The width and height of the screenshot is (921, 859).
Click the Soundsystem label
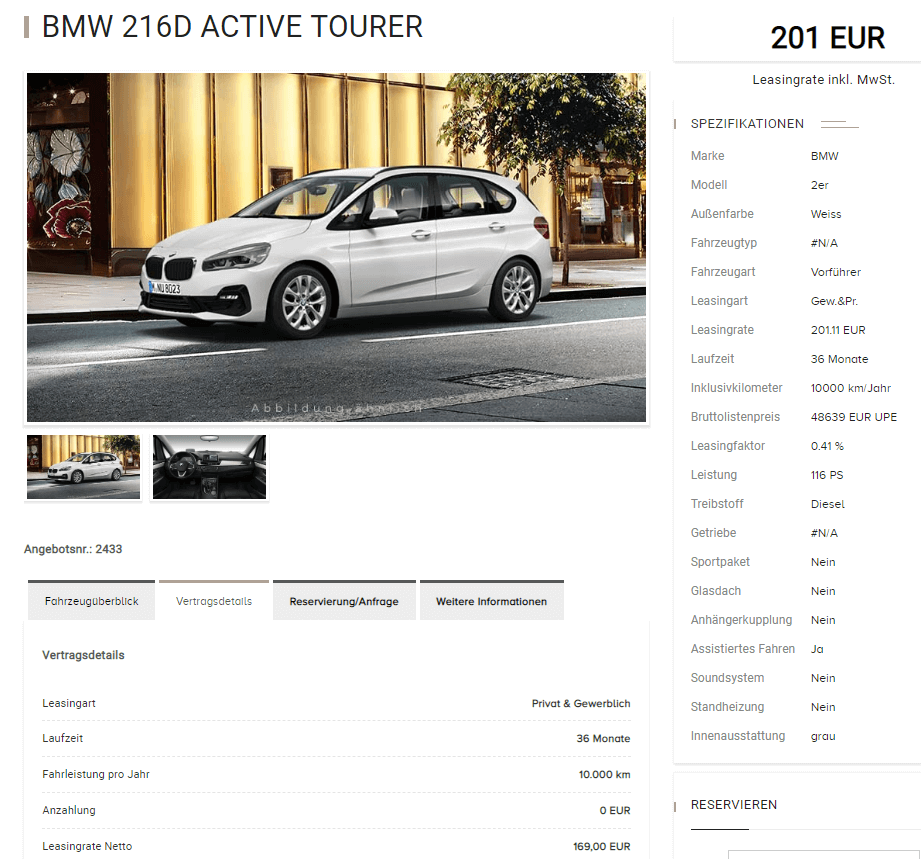[x=727, y=678]
